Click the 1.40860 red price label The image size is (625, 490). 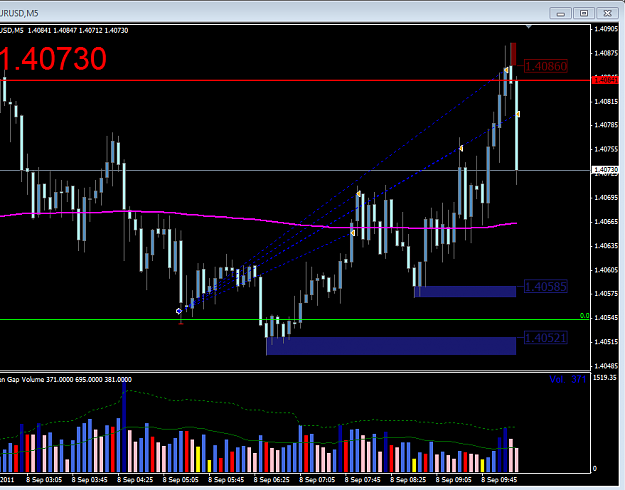[546, 66]
